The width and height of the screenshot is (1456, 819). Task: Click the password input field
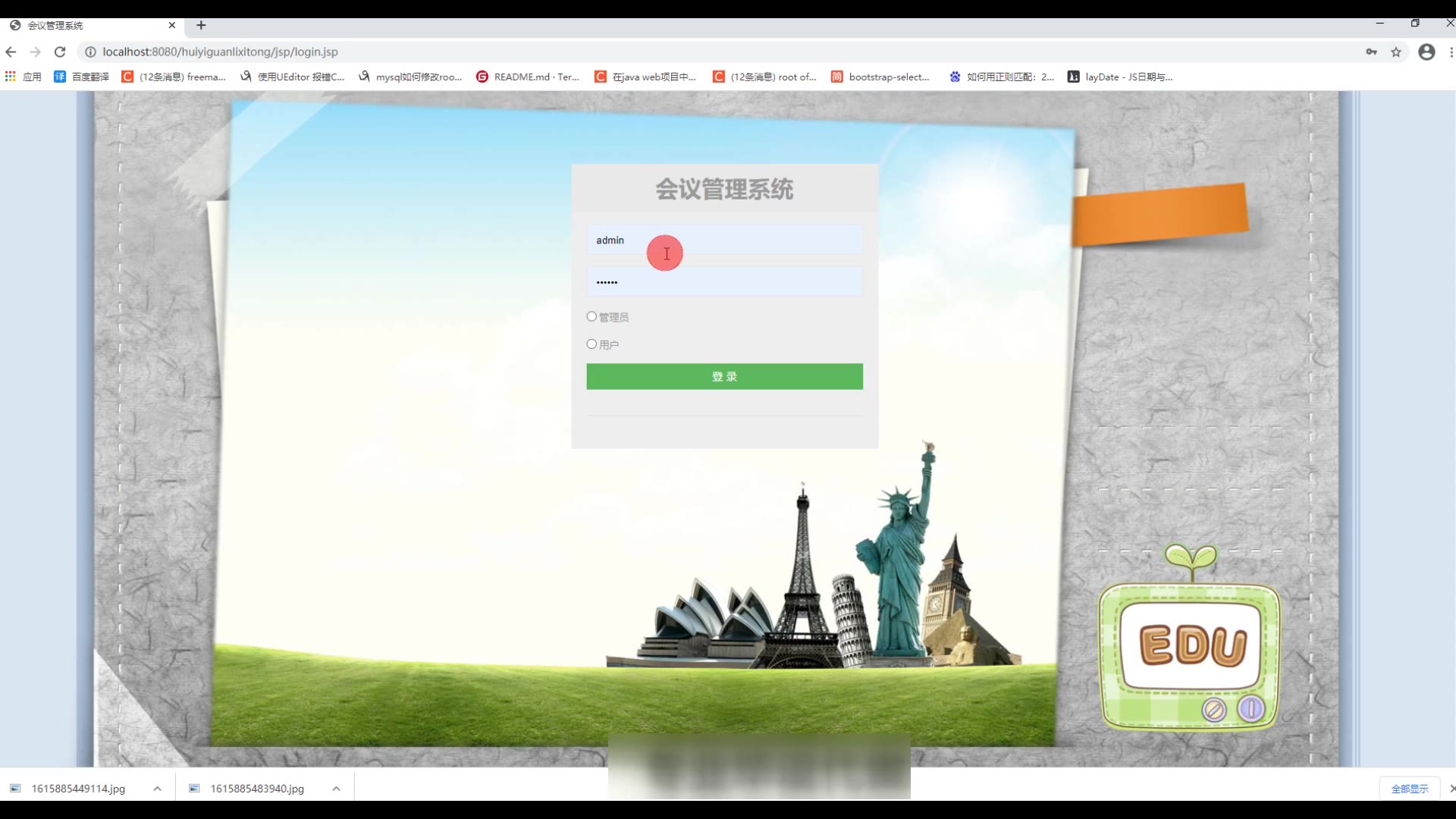pyautogui.click(x=724, y=281)
